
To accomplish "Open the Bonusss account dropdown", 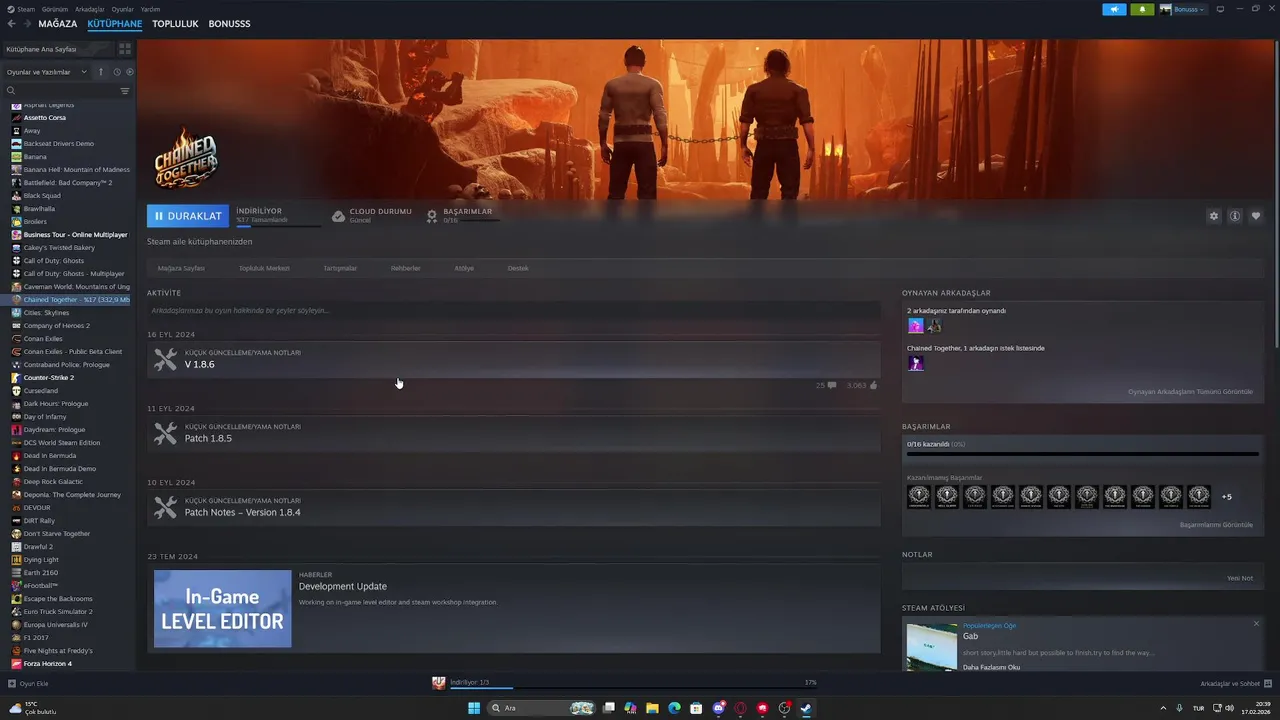I will point(1183,9).
